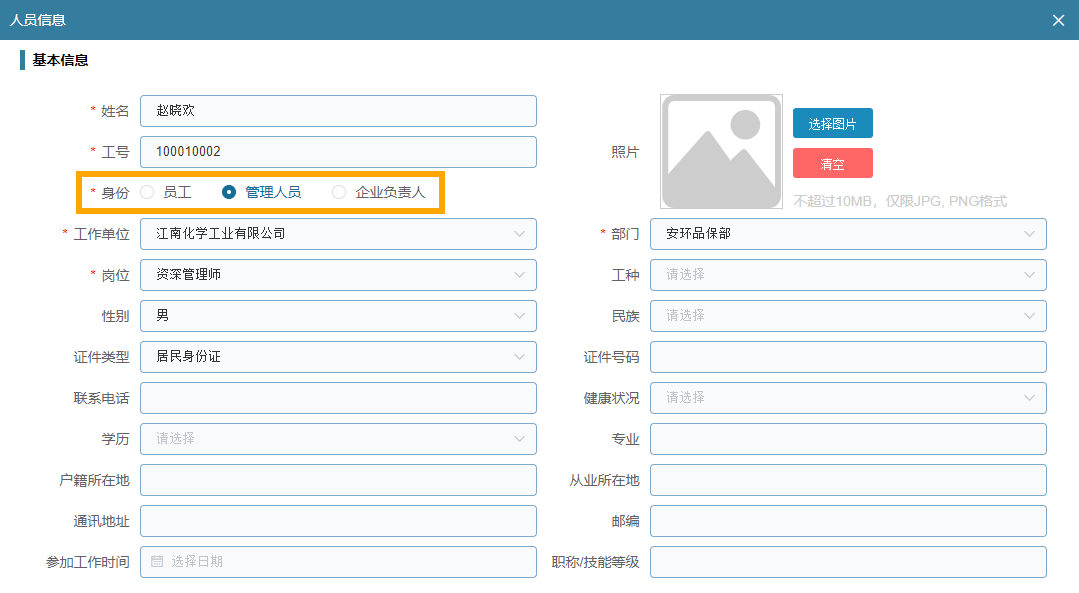Image resolution: width=1079 pixels, height=593 pixels.
Task: Open the 健康状况 dropdown
Action: click(848, 398)
